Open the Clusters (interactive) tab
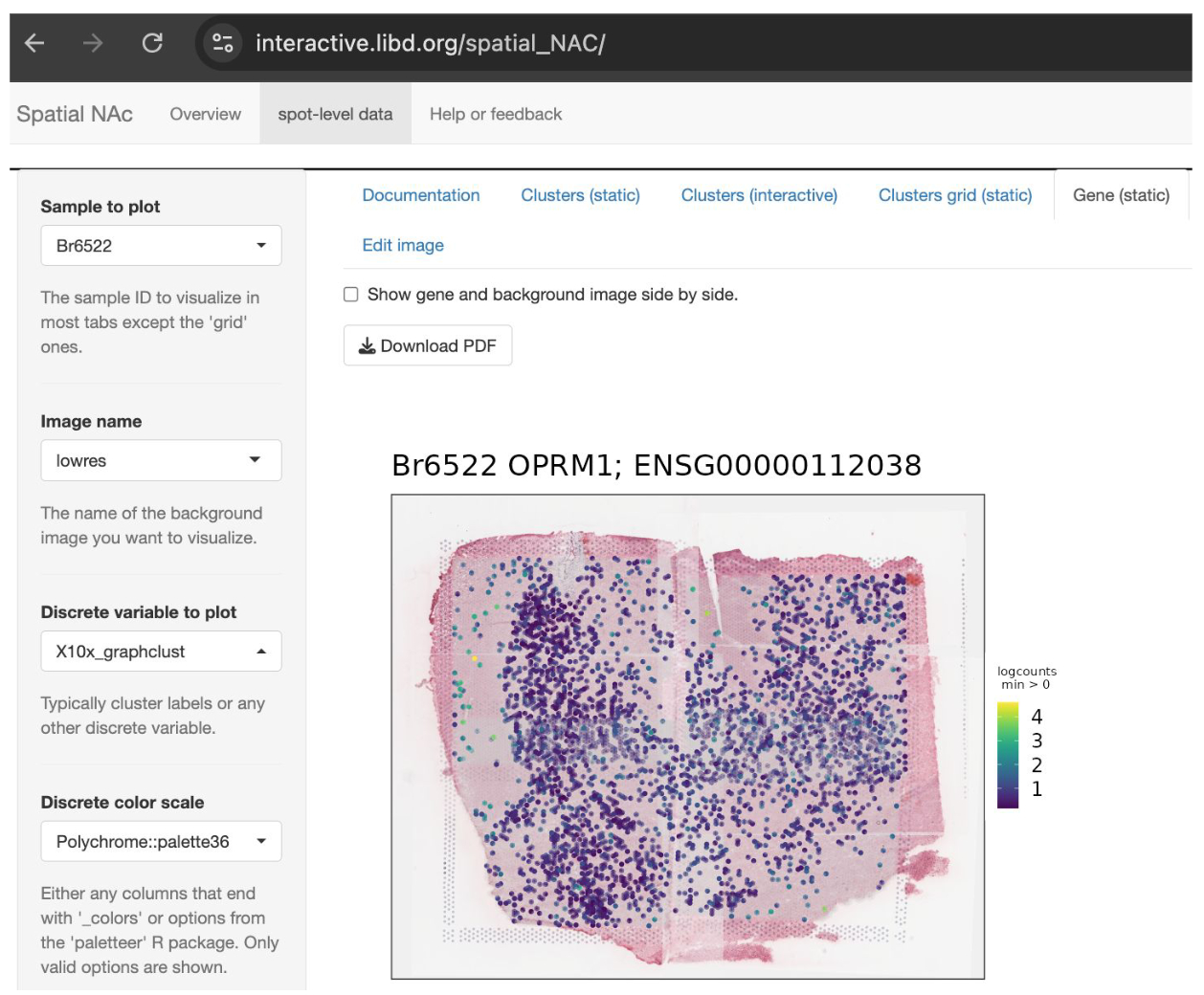Viewport: 1204px width, 995px height. click(759, 195)
